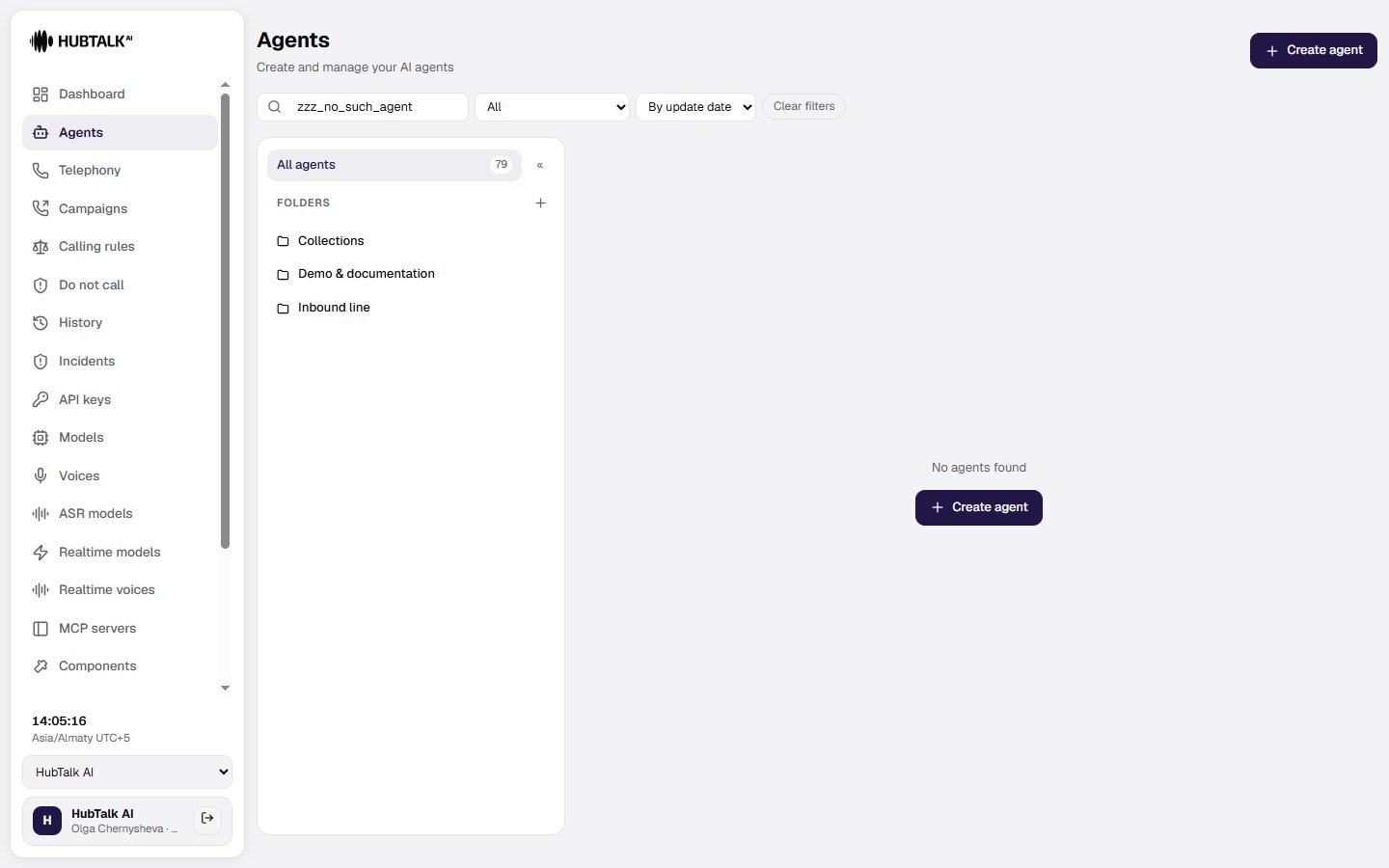Click the ASR models waveform icon
This screenshot has height=868, width=1389.
(41, 514)
